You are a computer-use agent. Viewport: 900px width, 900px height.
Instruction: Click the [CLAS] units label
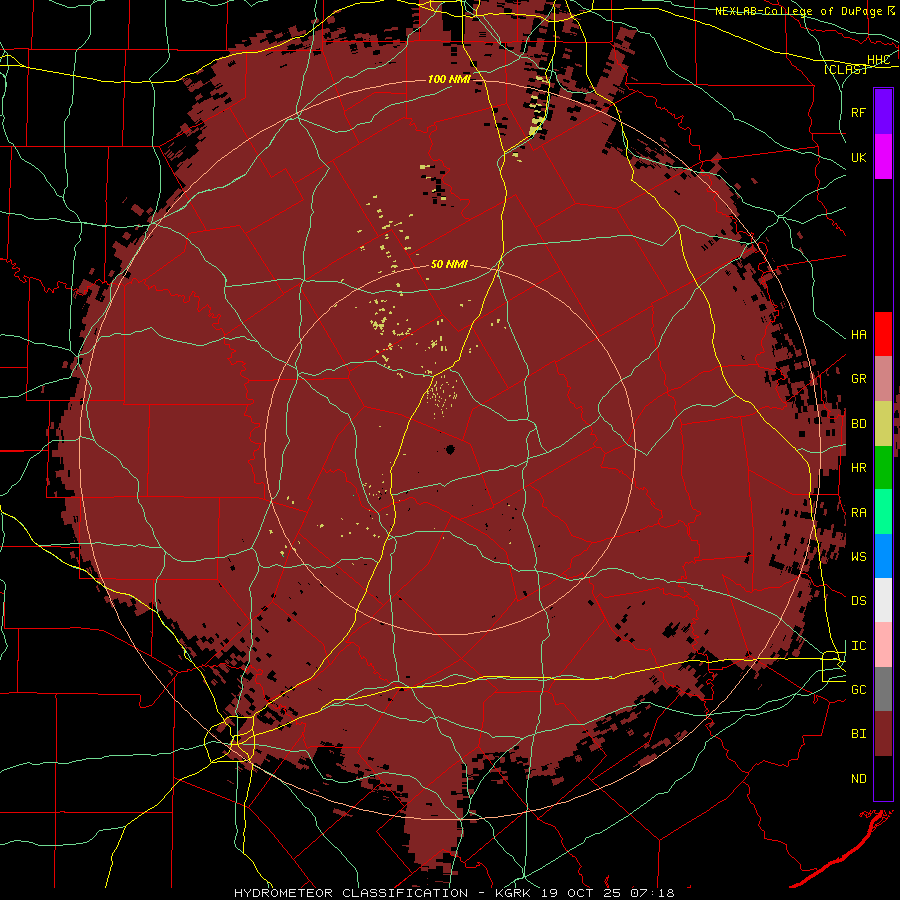tap(845, 69)
